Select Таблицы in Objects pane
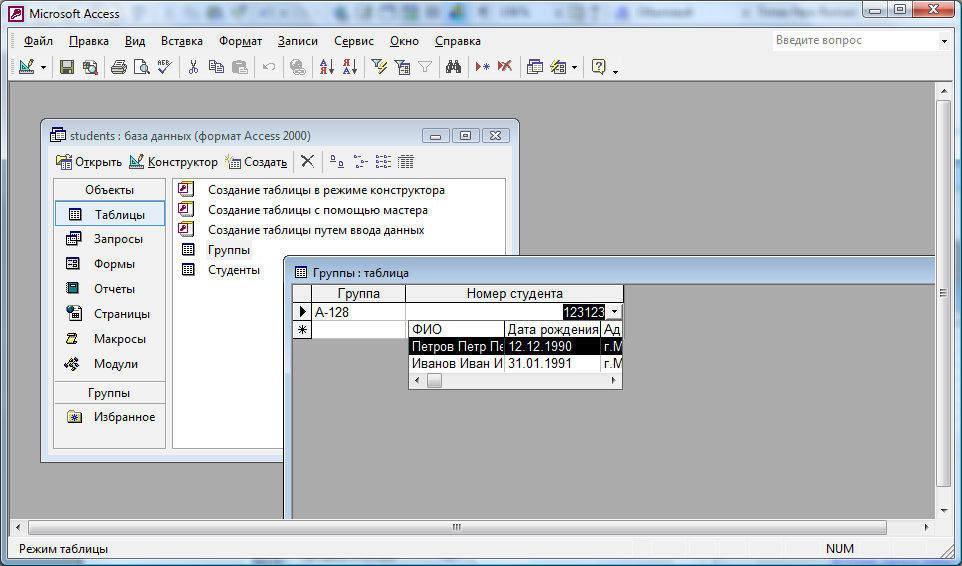Screen dimensions: 962x566 click(109, 214)
